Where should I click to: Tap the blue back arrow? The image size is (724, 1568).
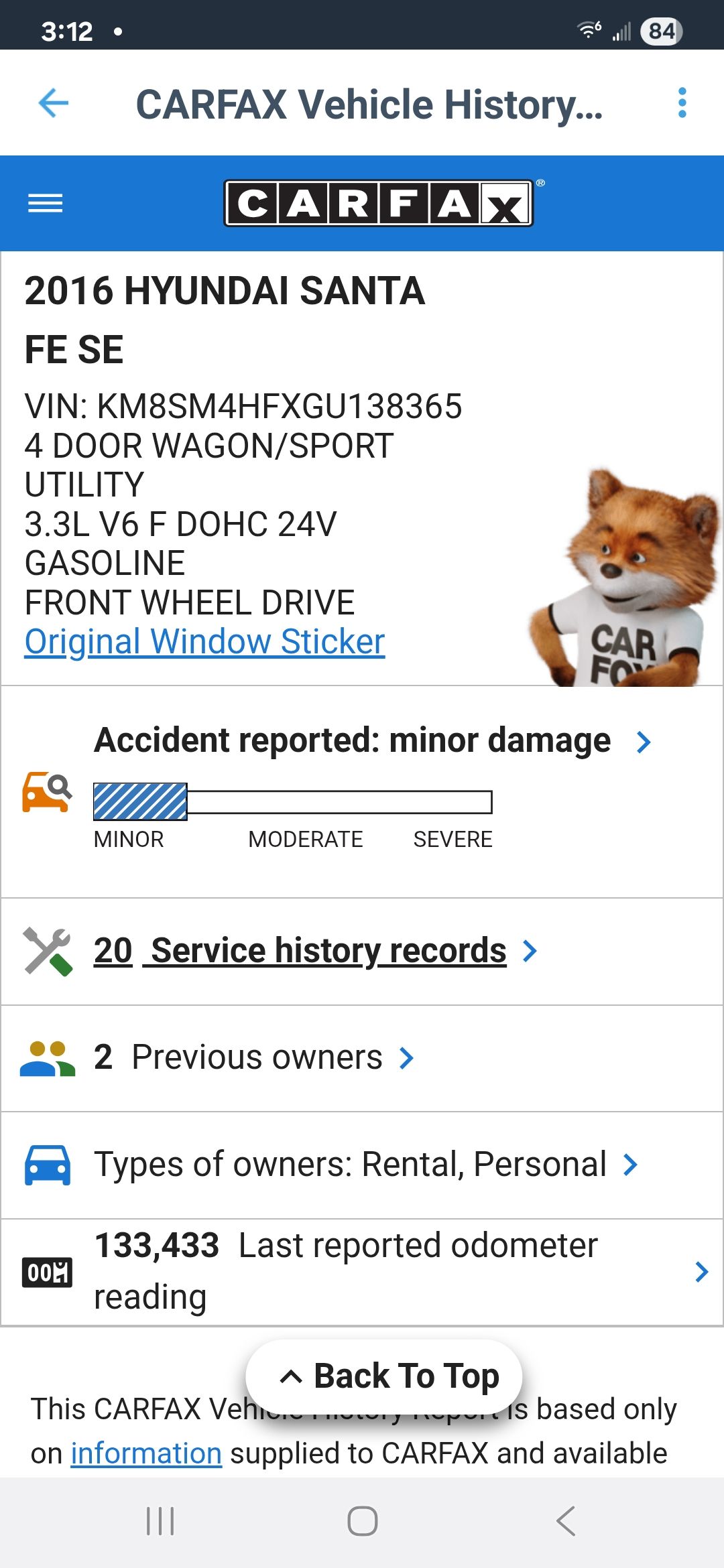(x=54, y=103)
